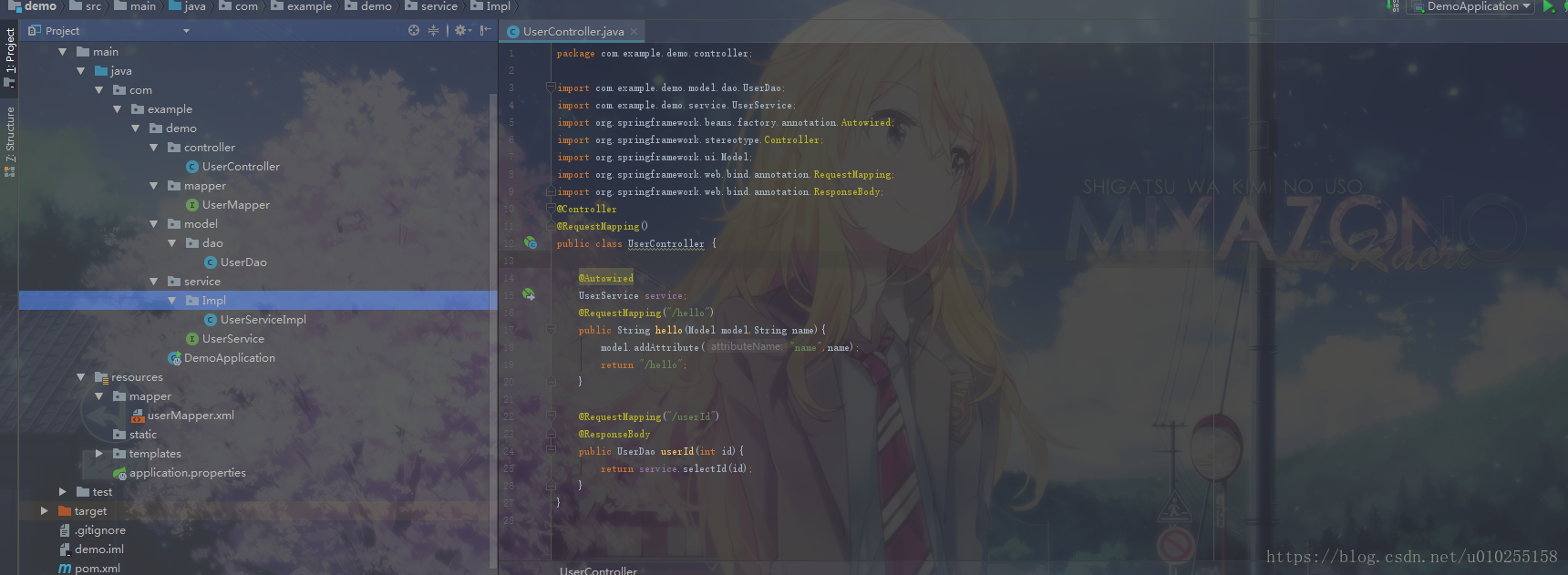Viewport: 1568px width, 575px height.
Task: Click the UserController breadcrumb below the editor
Action: (598, 570)
